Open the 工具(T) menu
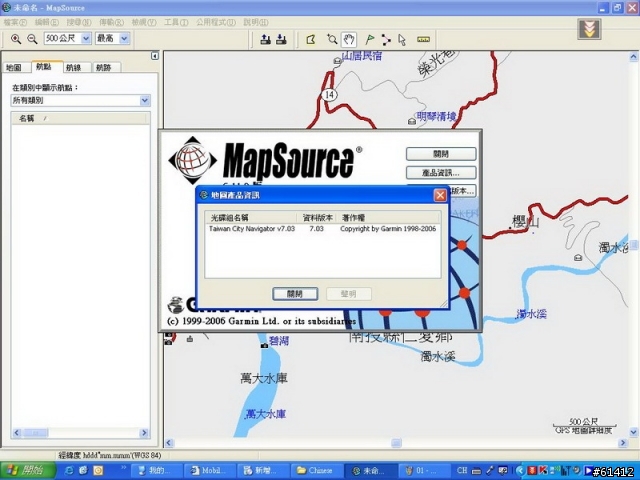640x480 pixels. click(176, 22)
